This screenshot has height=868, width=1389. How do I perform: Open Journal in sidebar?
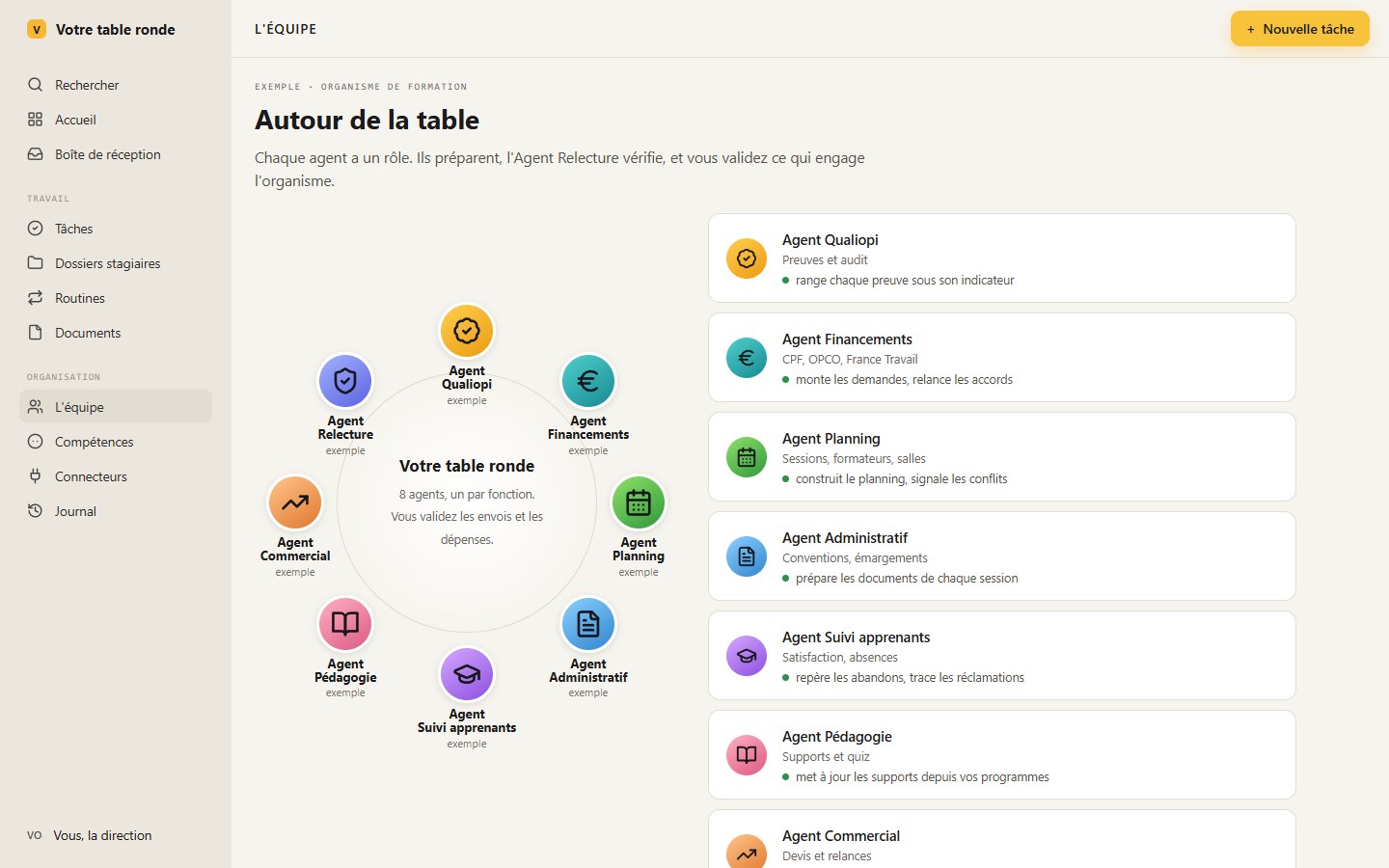click(x=116, y=511)
